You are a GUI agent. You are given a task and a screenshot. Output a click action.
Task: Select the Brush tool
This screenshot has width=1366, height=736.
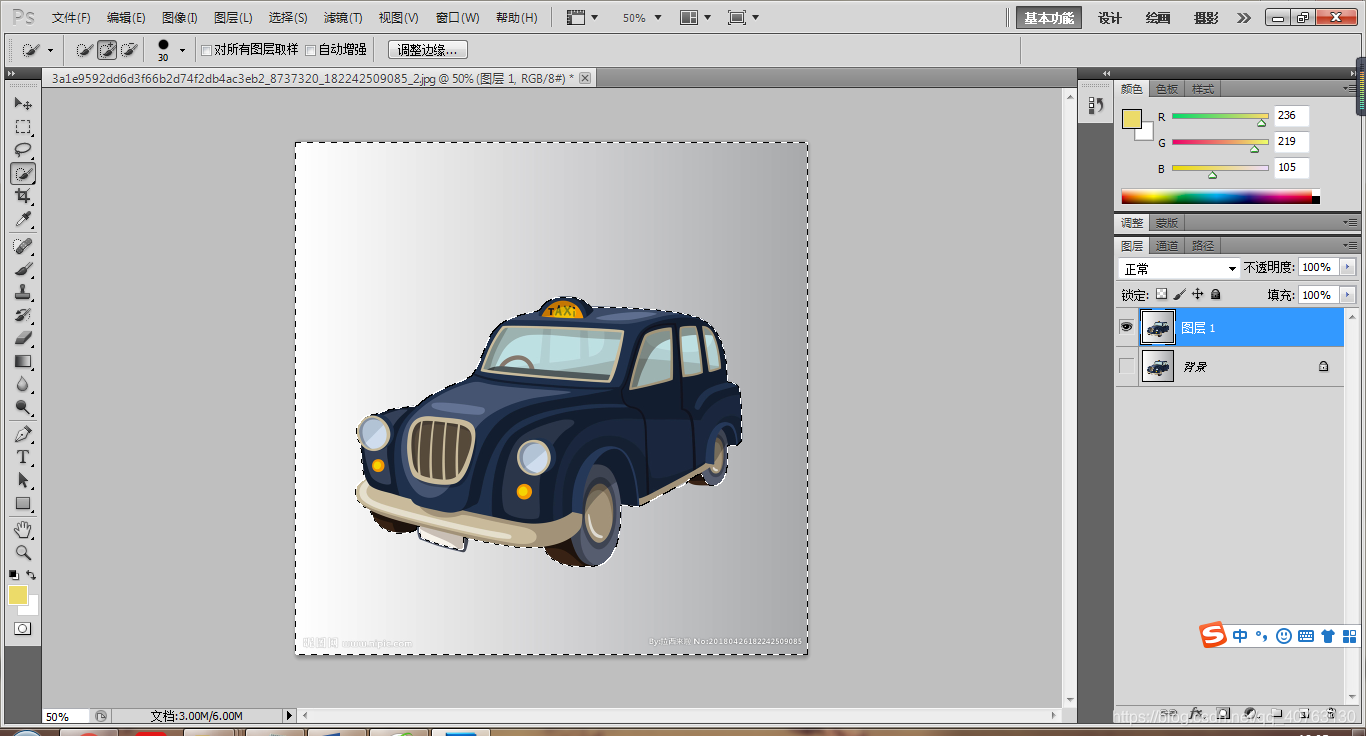click(x=23, y=269)
